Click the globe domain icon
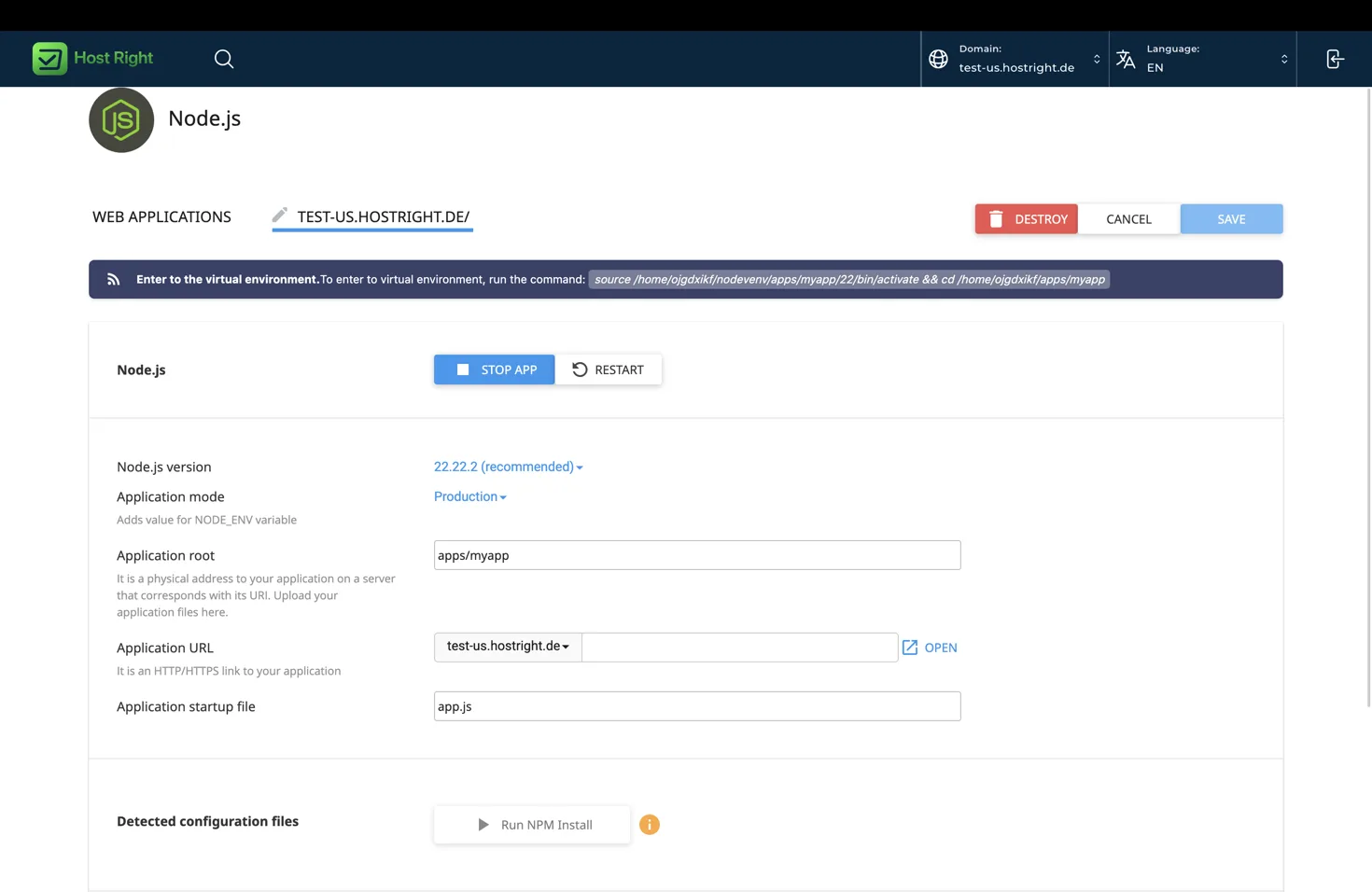 [x=939, y=59]
